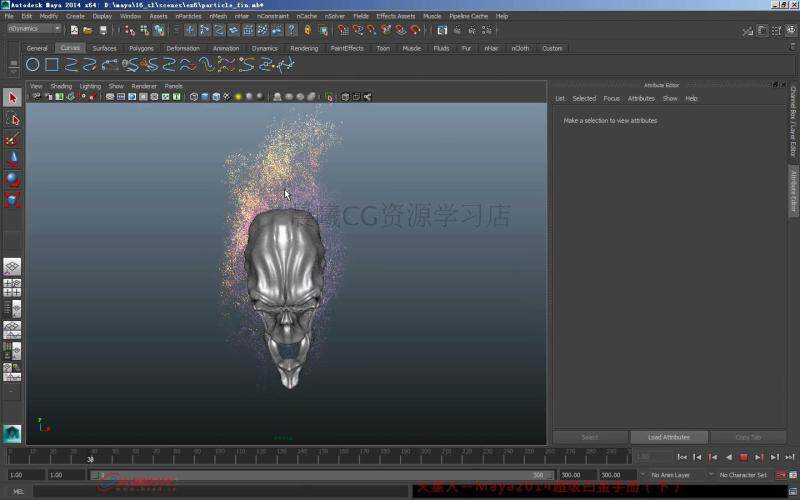
Task: Click the range slider bar below timeline
Action: tap(322, 475)
